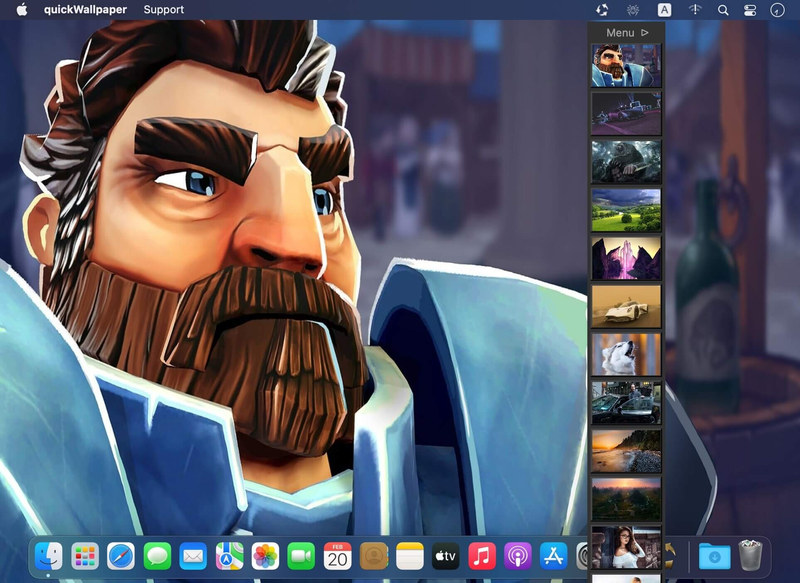Open Apple TV in the Dock
The width and height of the screenshot is (800, 583).
446,556
